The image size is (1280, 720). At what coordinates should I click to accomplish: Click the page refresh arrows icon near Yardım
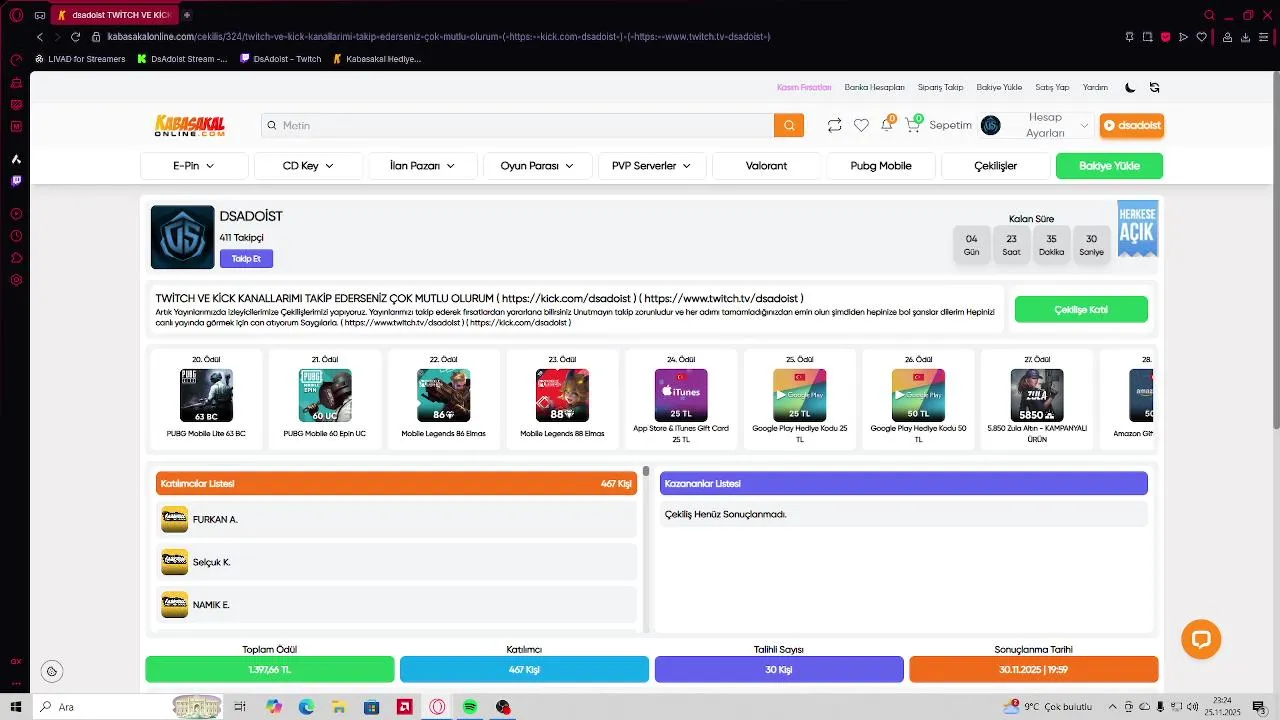pyautogui.click(x=1154, y=87)
